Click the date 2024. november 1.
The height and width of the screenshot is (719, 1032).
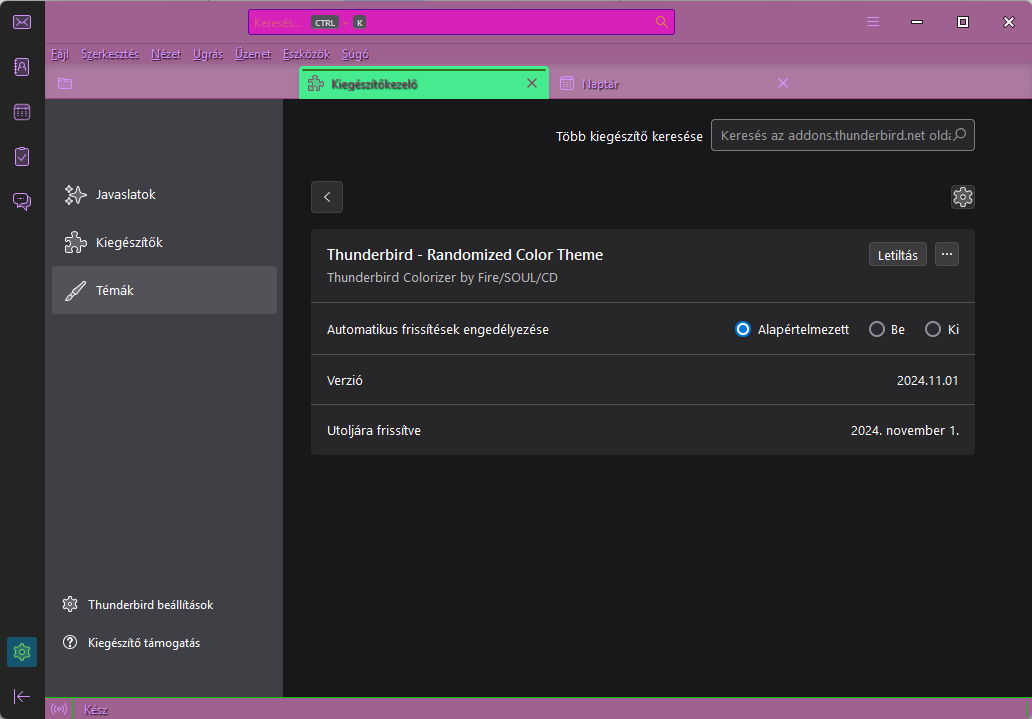coord(904,431)
